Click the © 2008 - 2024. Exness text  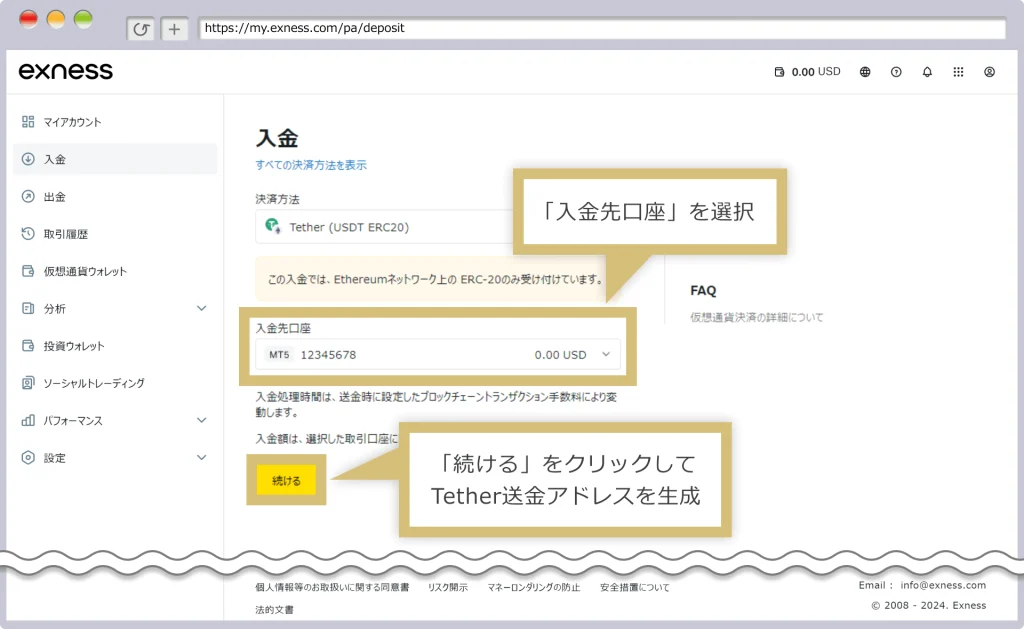pyautogui.click(x=929, y=605)
